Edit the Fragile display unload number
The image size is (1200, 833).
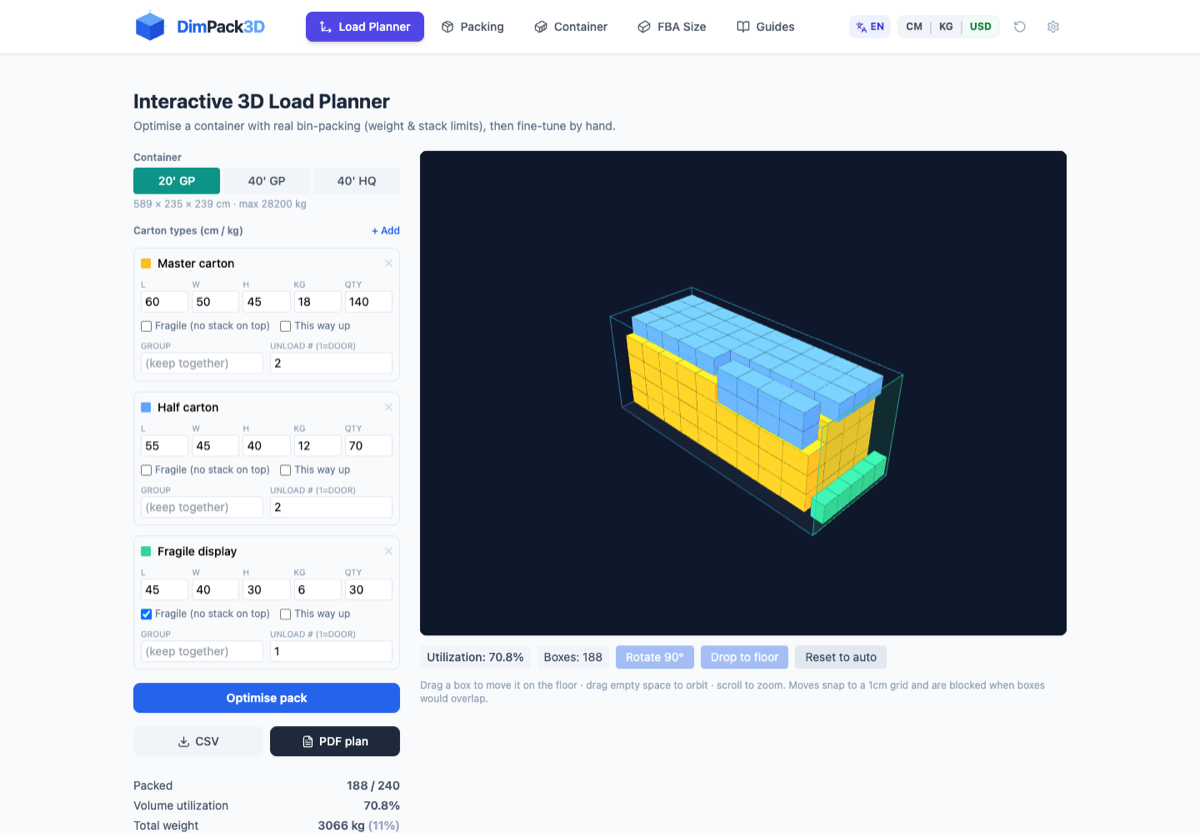click(331, 651)
